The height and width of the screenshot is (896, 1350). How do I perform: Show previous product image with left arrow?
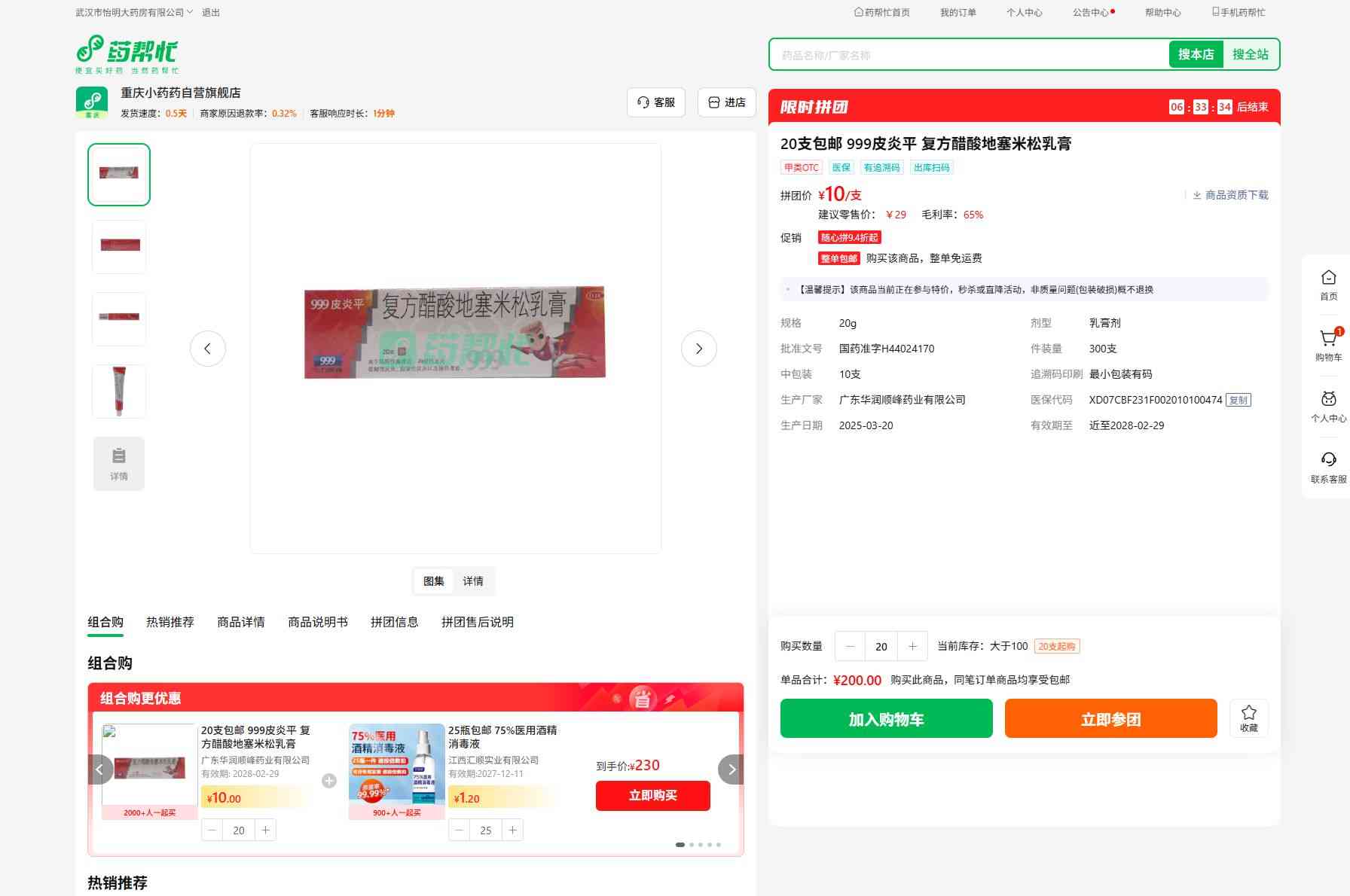[x=208, y=349]
